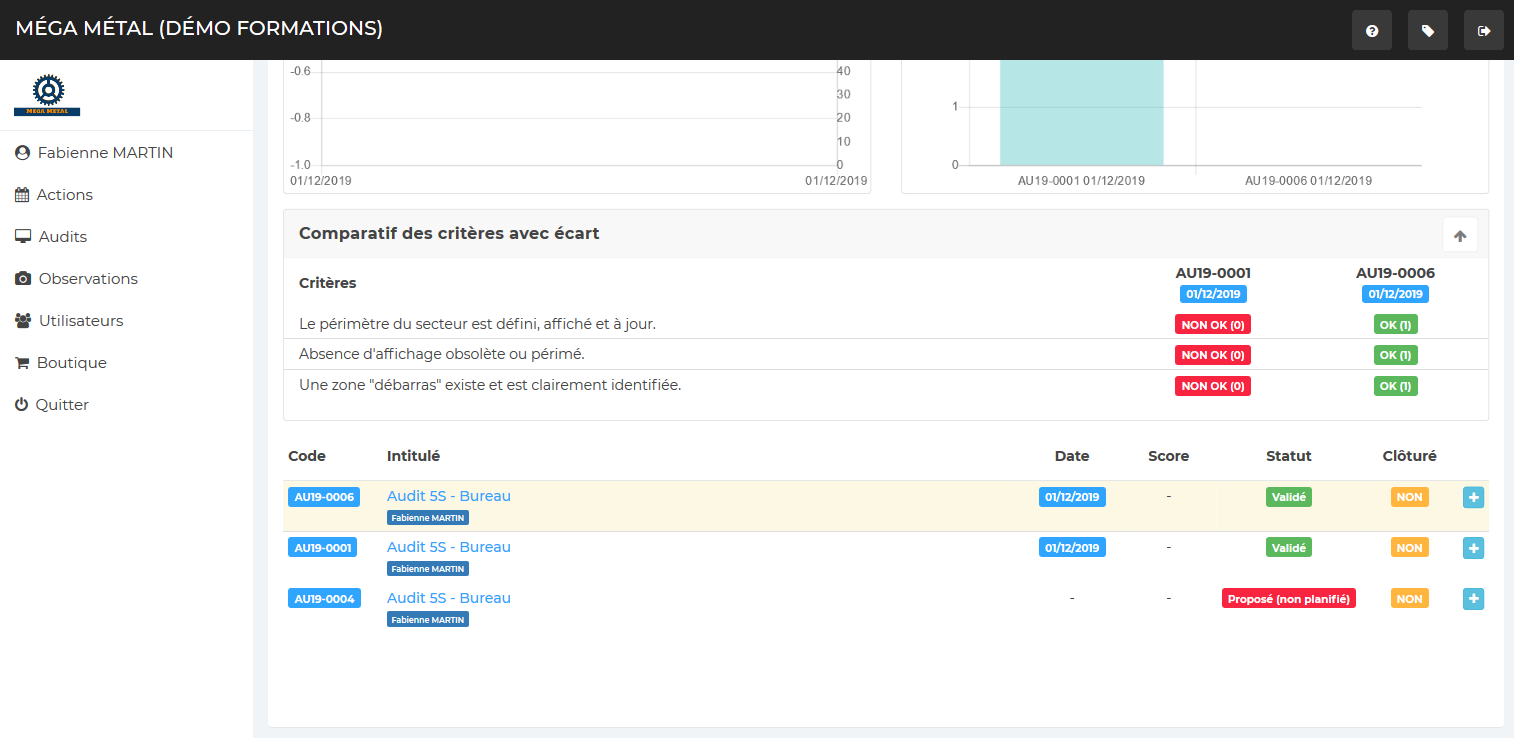This screenshot has width=1514, height=738.
Task: Open Observations in the sidebar
Action: point(87,279)
